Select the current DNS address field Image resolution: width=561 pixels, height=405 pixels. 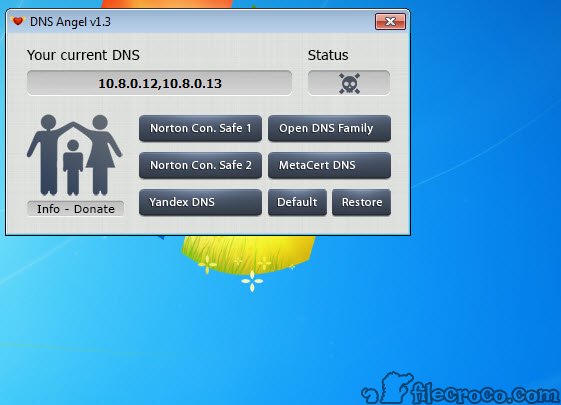point(160,83)
